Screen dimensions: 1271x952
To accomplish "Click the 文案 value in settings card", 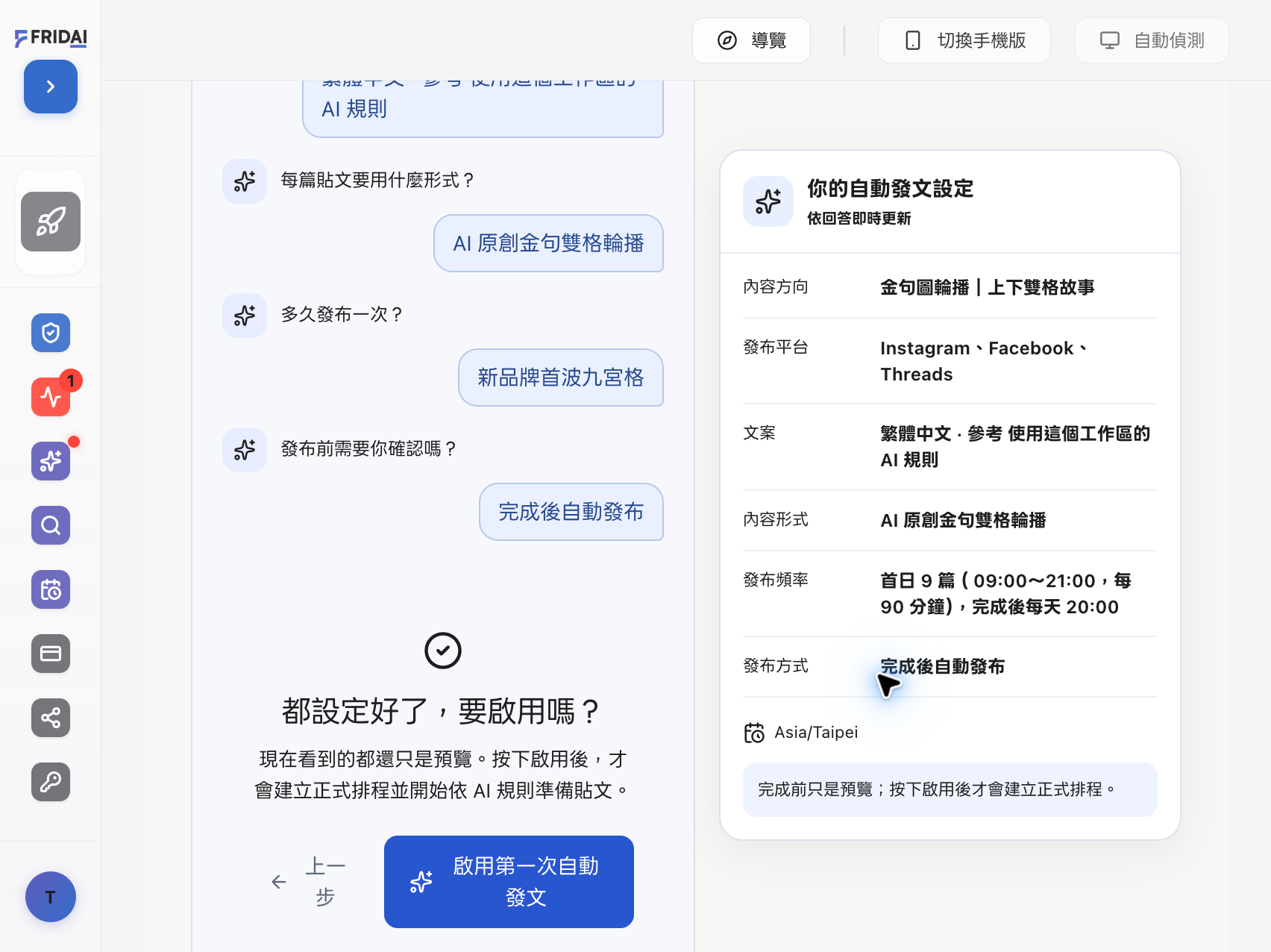I will coord(1015,447).
